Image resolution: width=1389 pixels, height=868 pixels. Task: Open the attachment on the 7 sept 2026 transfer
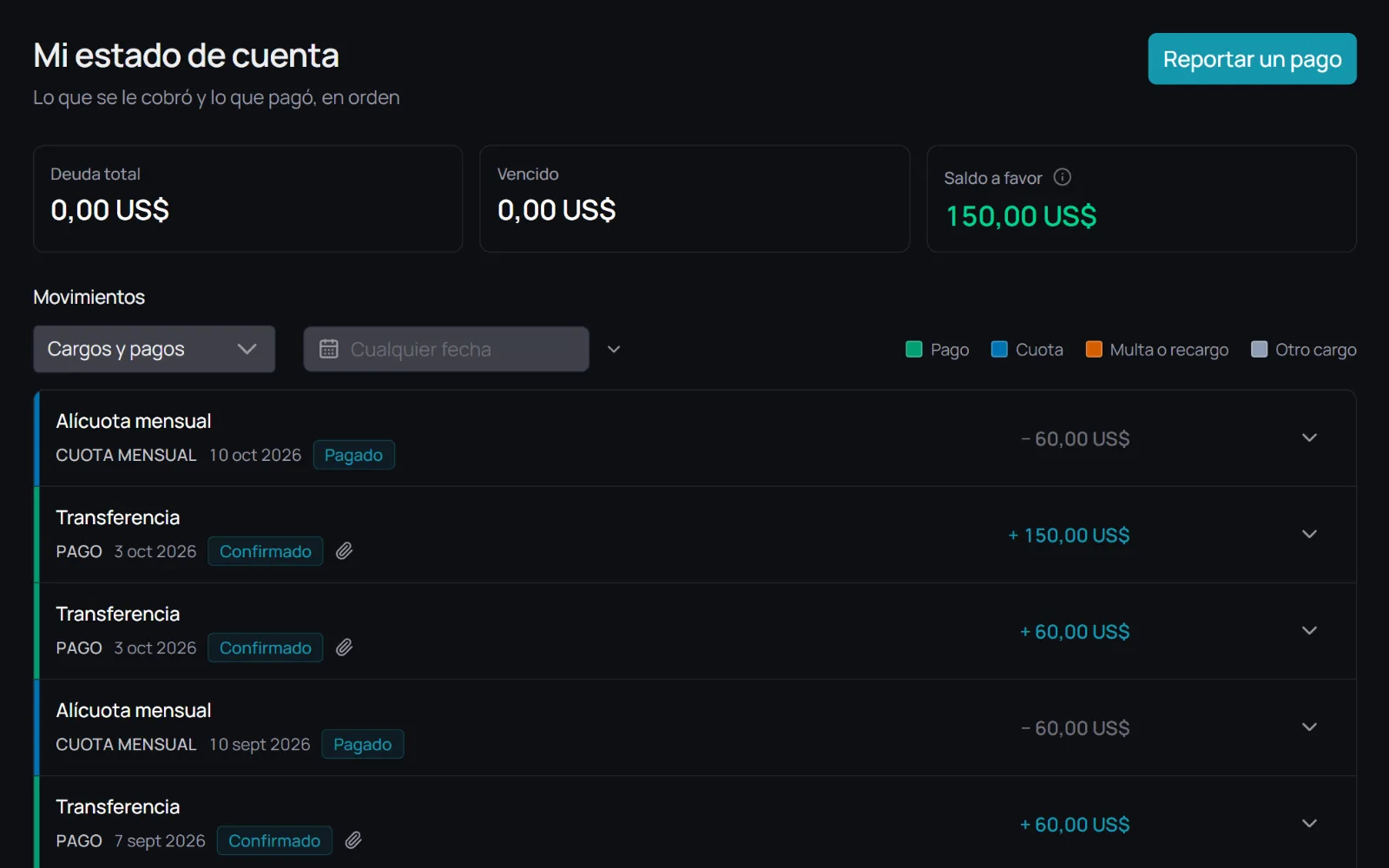353,840
